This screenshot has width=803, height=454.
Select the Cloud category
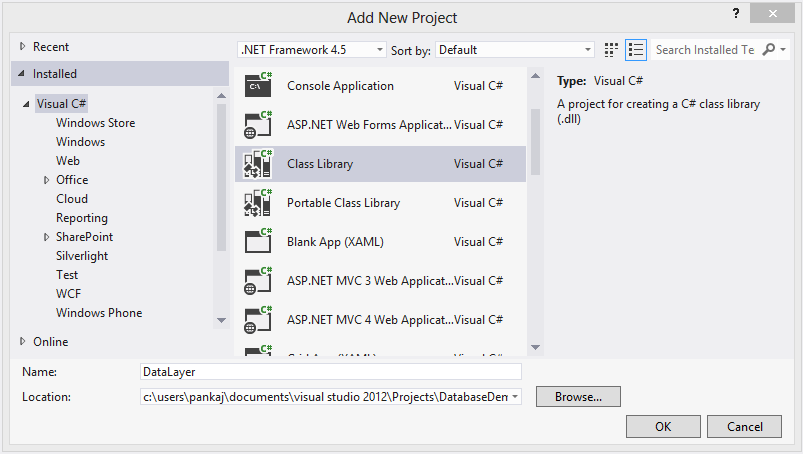tap(72, 199)
